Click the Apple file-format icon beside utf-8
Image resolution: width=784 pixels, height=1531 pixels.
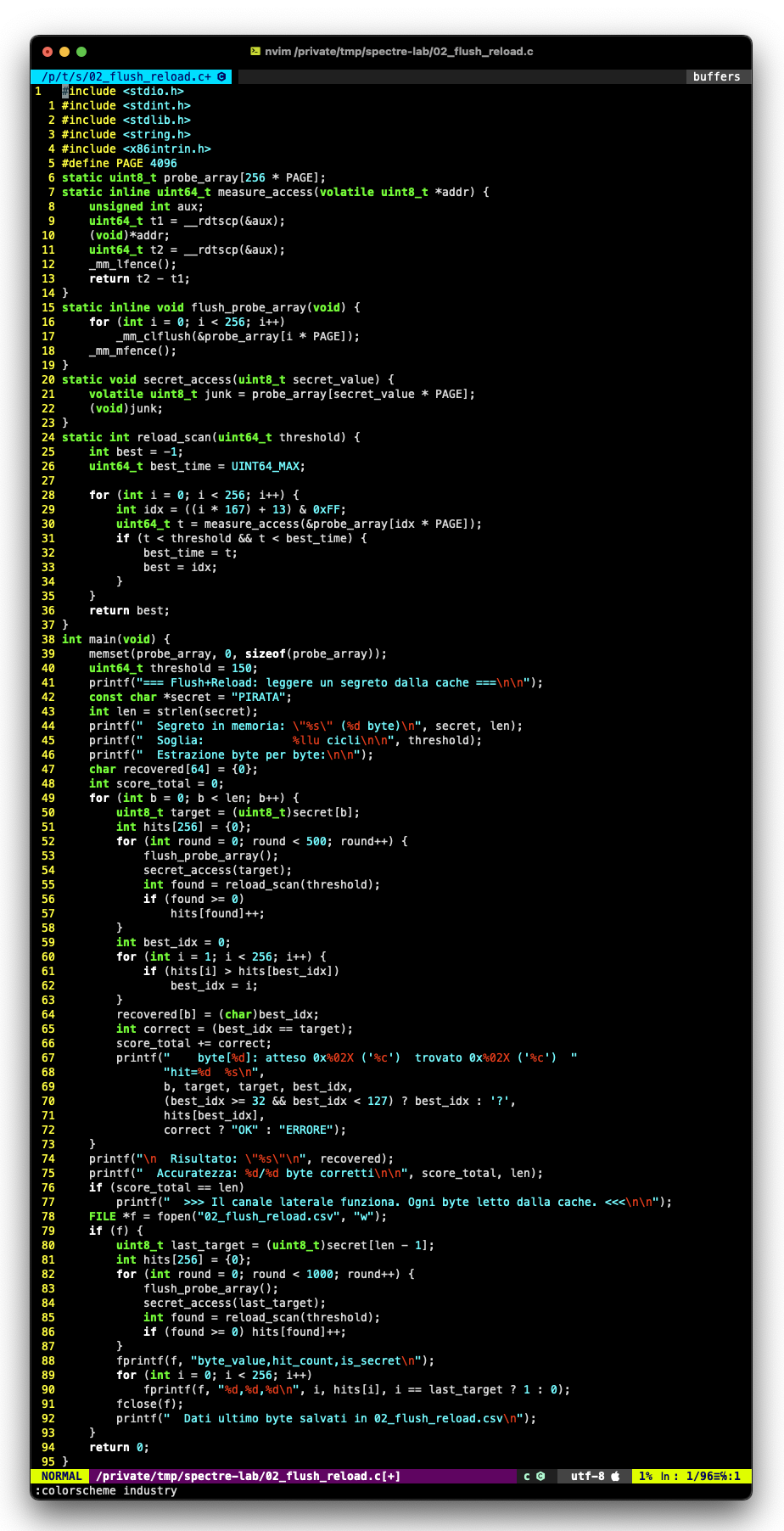click(615, 1476)
